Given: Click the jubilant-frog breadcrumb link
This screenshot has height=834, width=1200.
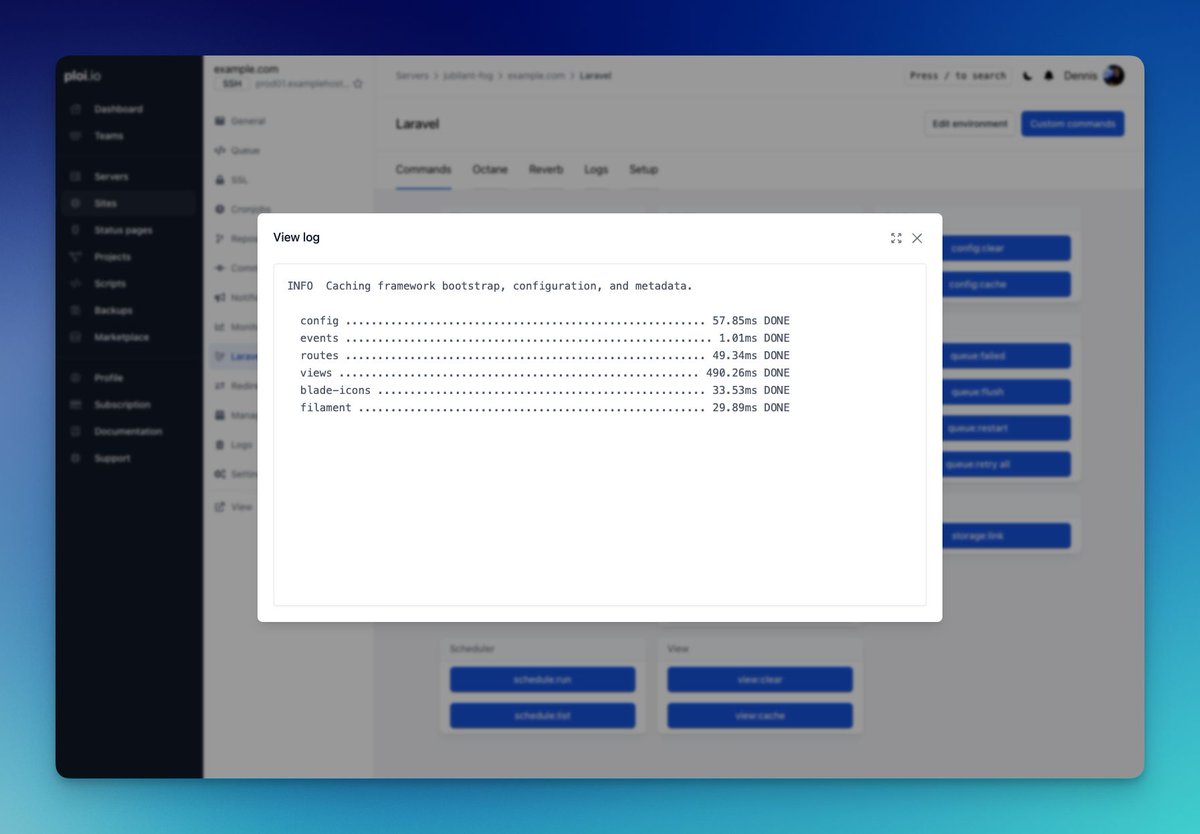Looking at the screenshot, I should (x=468, y=76).
